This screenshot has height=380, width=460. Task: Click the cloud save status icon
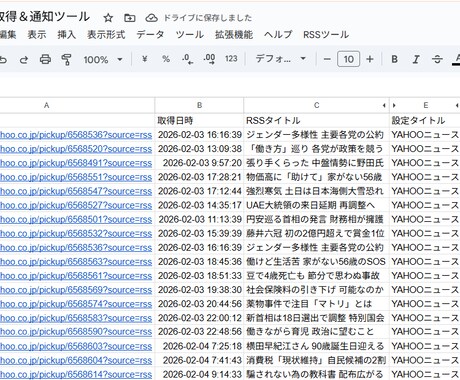pyautogui.click(x=151, y=18)
